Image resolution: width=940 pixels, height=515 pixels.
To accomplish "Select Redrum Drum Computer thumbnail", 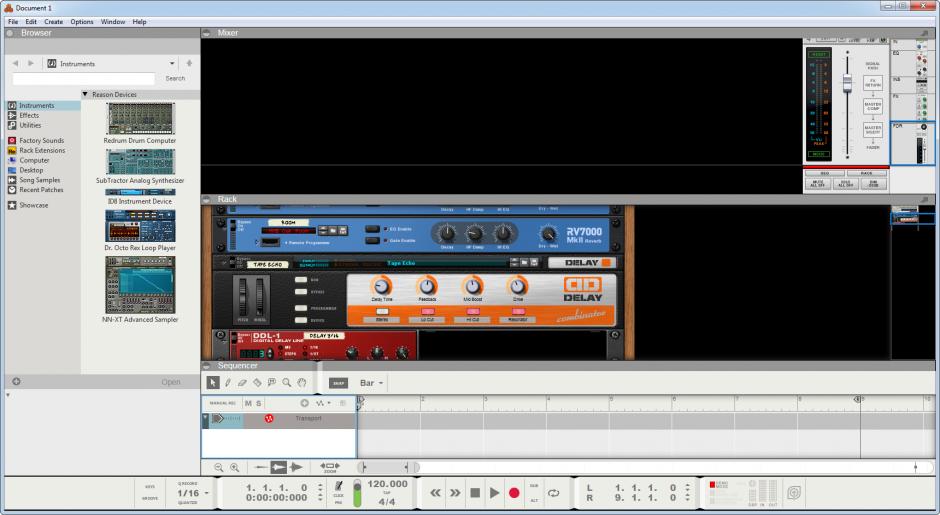I will click(140, 118).
